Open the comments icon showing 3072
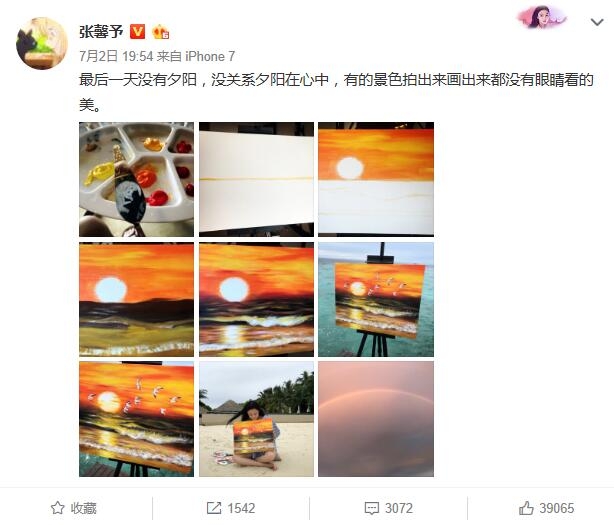Screen dimensions: 614x525 pyautogui.click(x=388, y=508)
